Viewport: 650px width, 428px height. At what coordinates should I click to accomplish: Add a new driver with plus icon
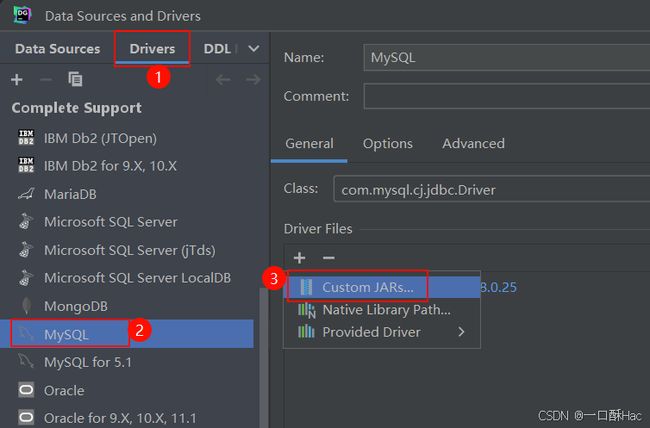tap(17, 79)
